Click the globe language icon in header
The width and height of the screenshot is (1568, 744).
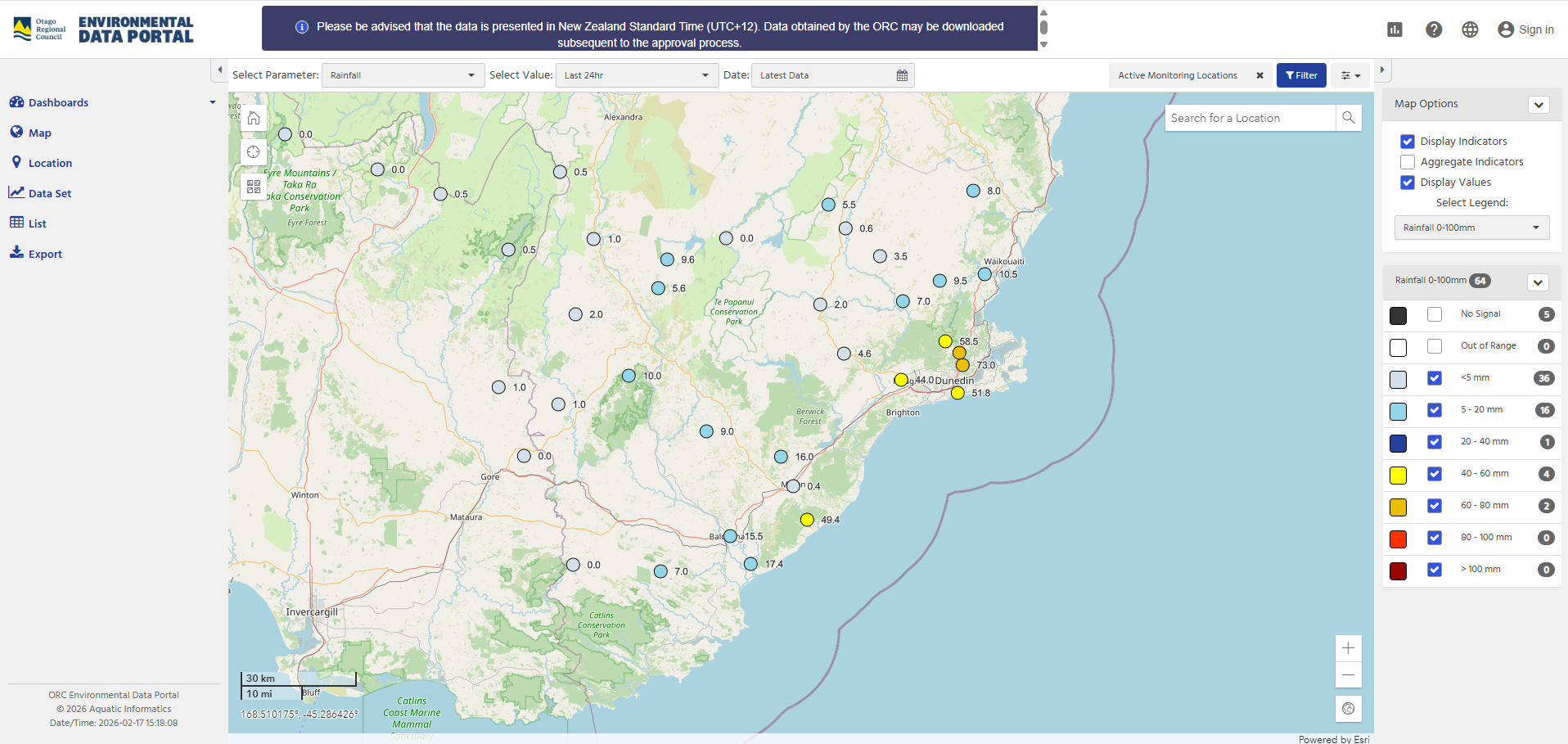(1470, 29)
